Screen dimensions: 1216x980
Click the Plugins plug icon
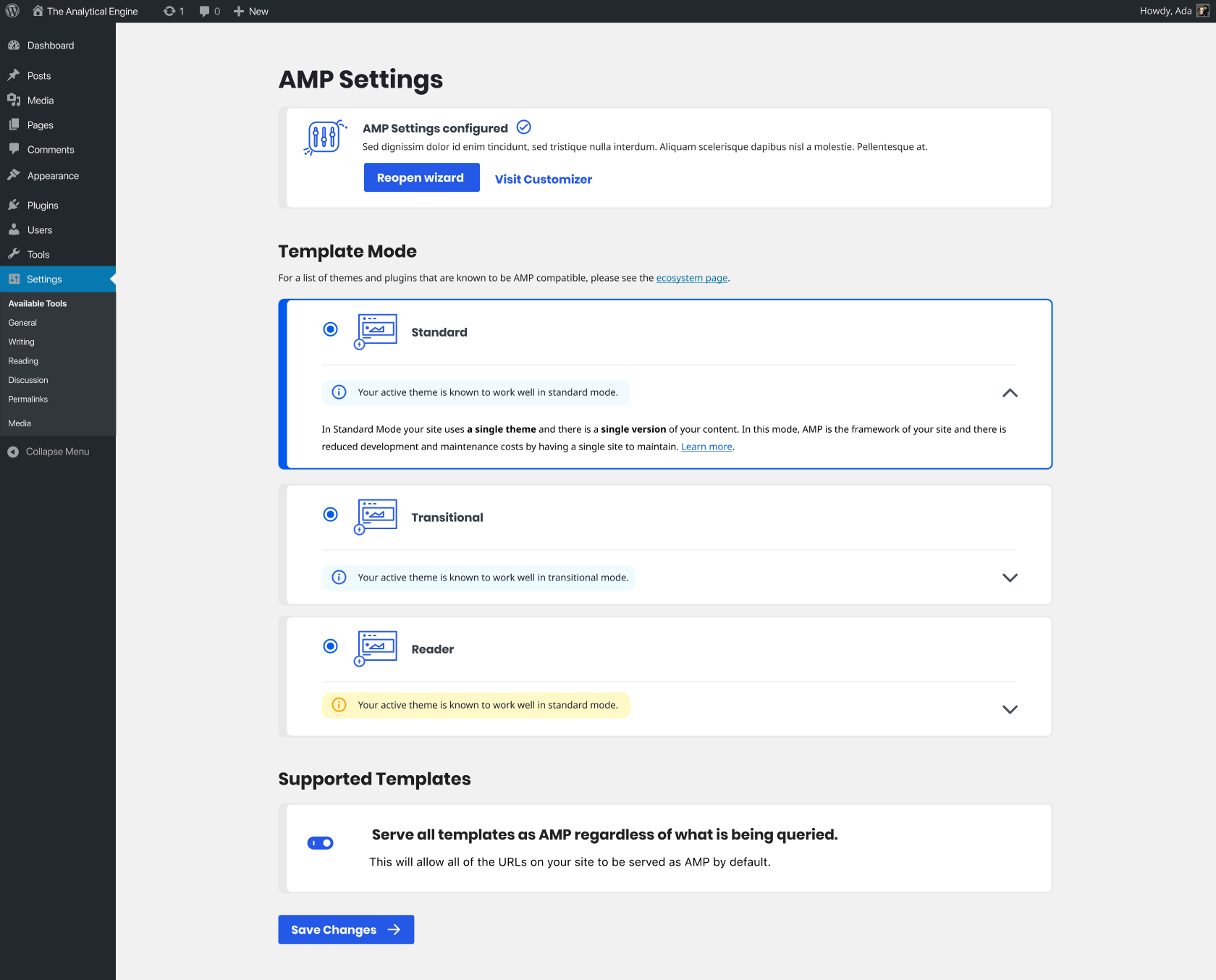[14, 205]
